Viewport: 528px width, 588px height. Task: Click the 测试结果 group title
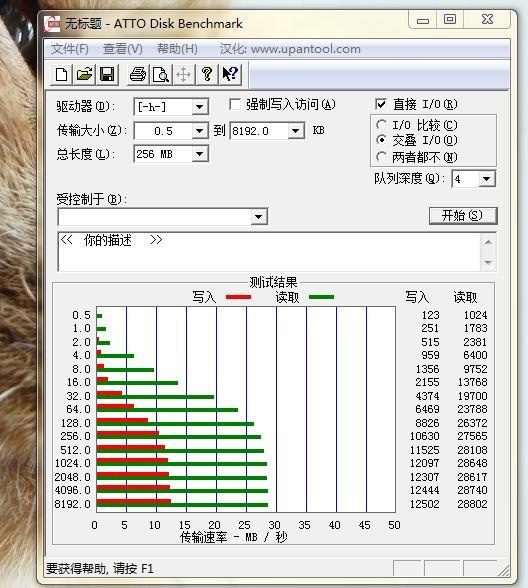coord(273,282)
